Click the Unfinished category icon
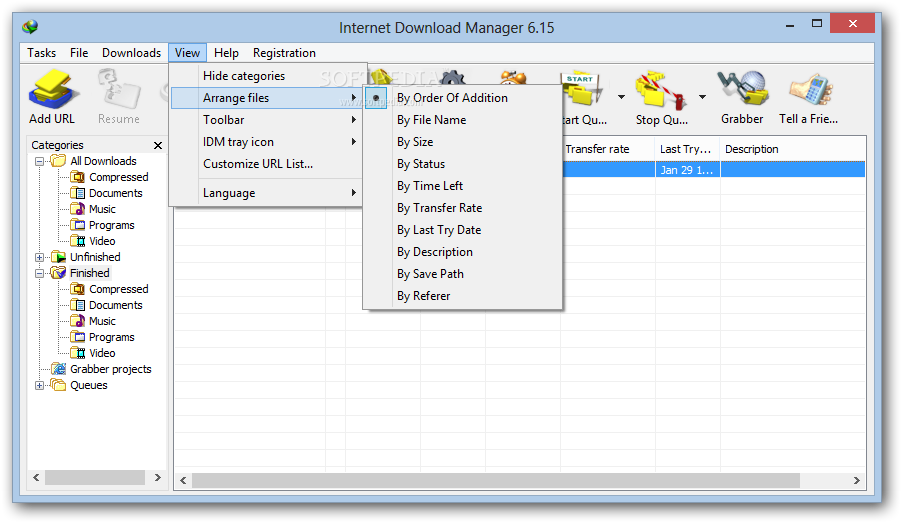 (58, 257)
